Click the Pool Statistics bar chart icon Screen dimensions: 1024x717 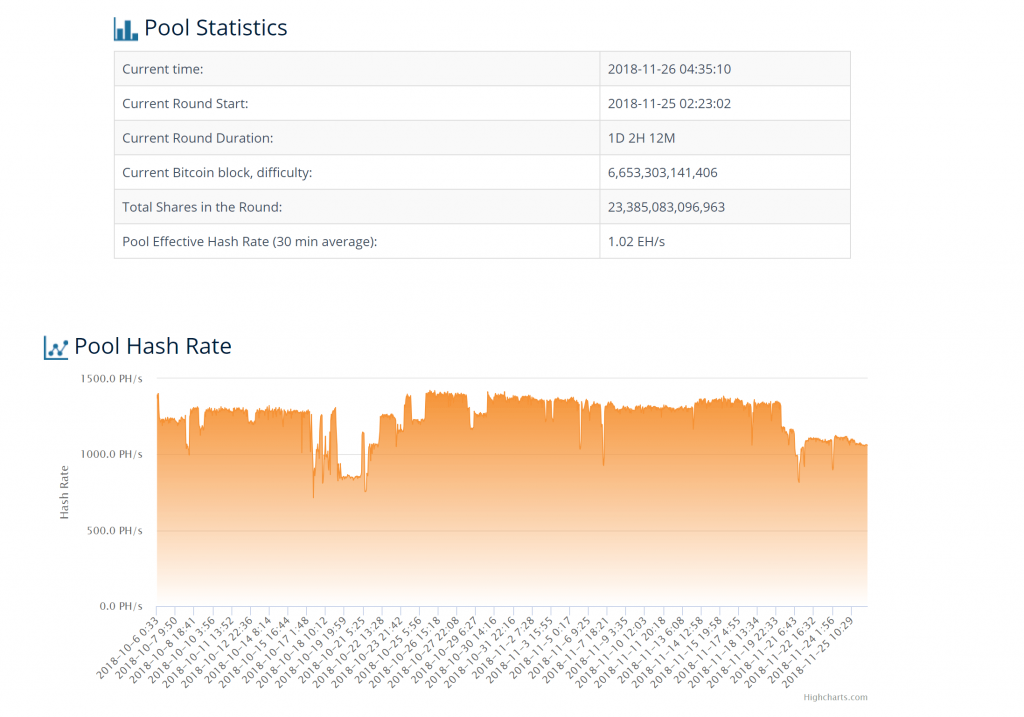[x=126, y=28]
